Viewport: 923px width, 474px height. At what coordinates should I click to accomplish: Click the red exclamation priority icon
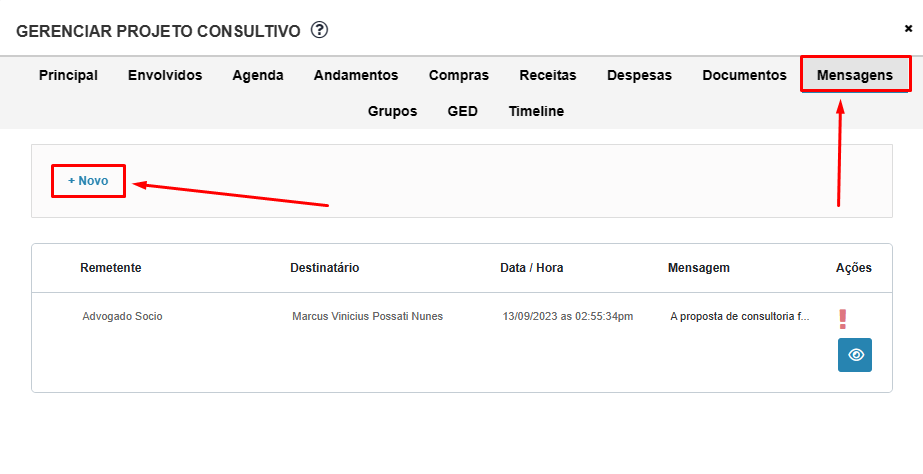pos(843,319)
